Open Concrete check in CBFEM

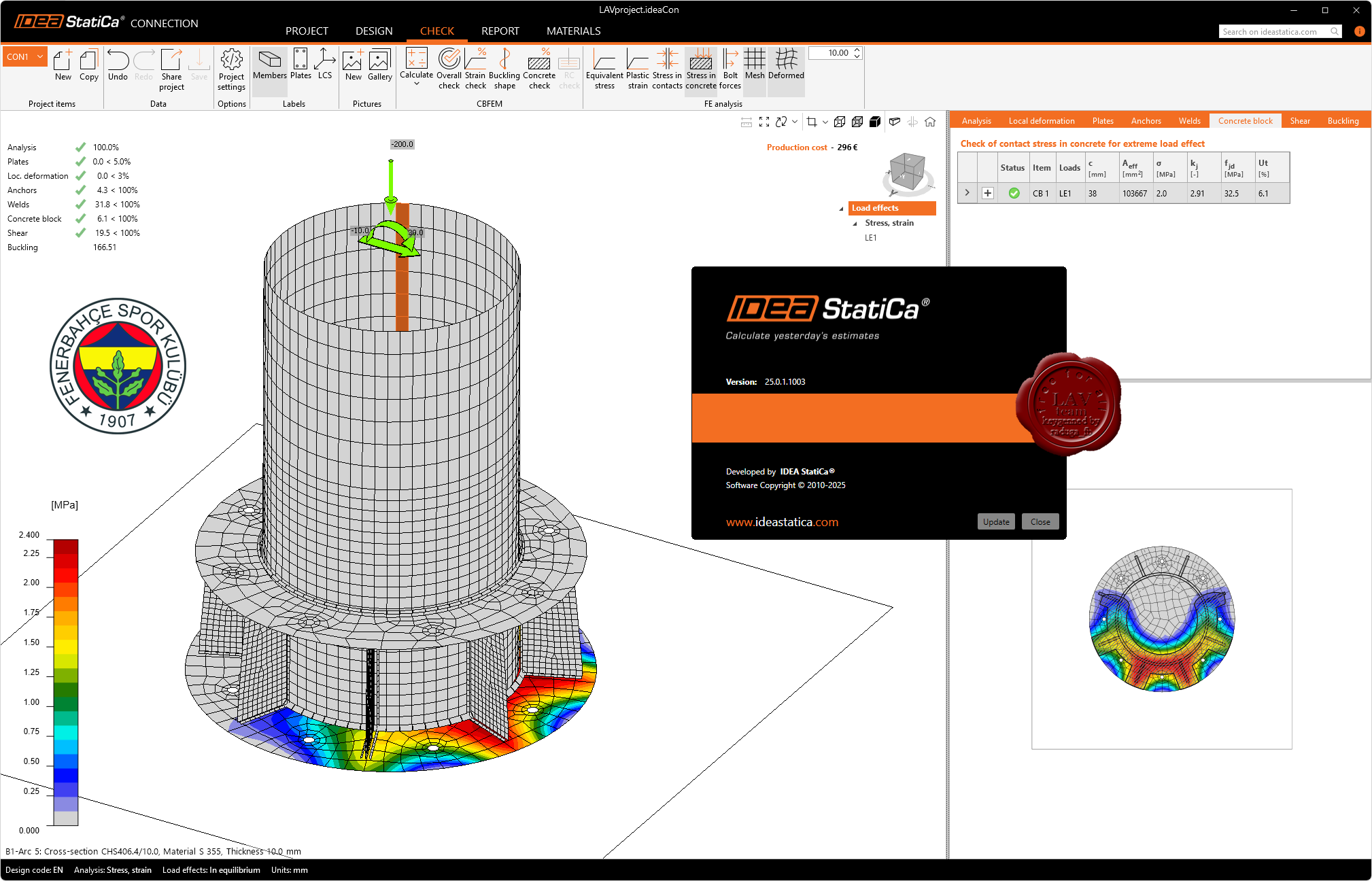click(539, 69)
